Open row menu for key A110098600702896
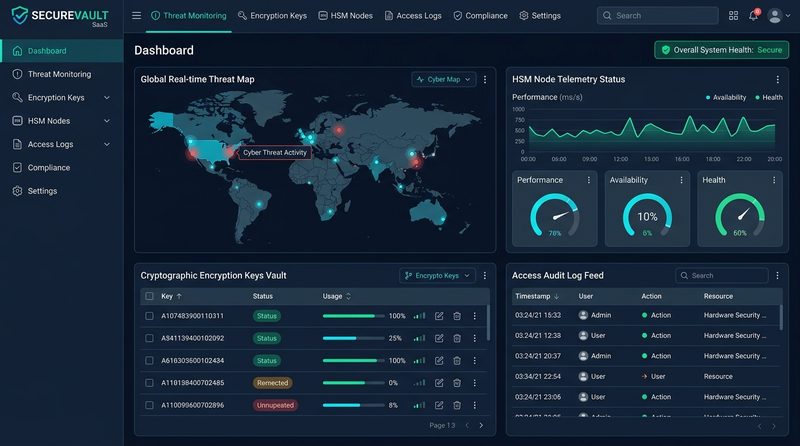This screenshot has height=446, width=800. coord(474,405)
